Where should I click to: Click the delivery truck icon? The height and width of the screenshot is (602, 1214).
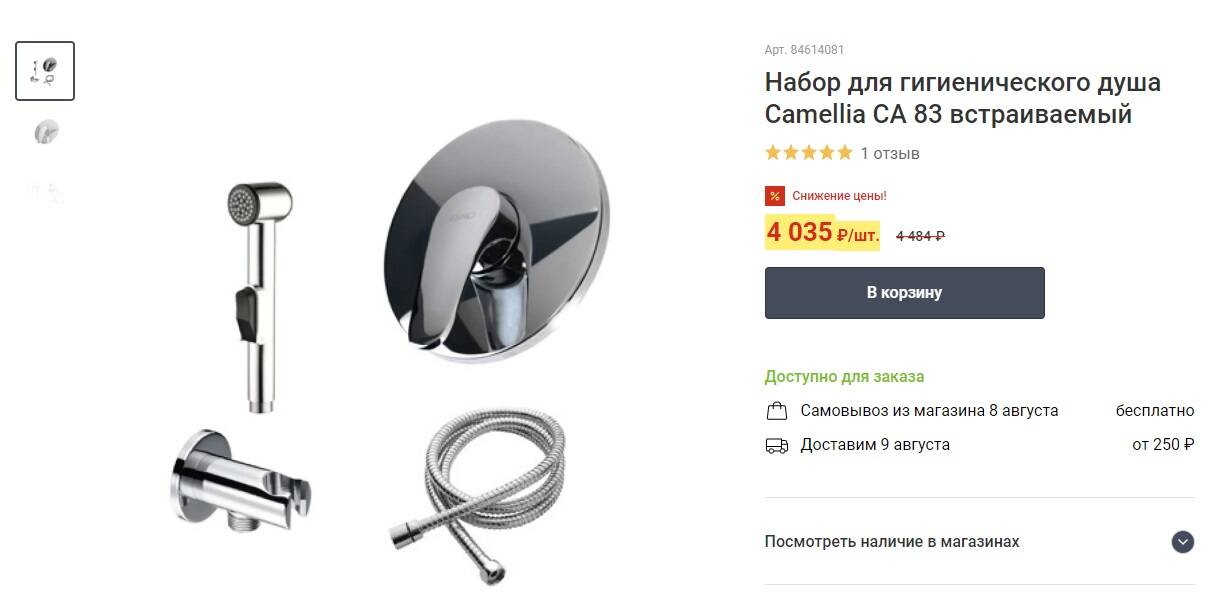pyautogui.click(x=776, y=445)
